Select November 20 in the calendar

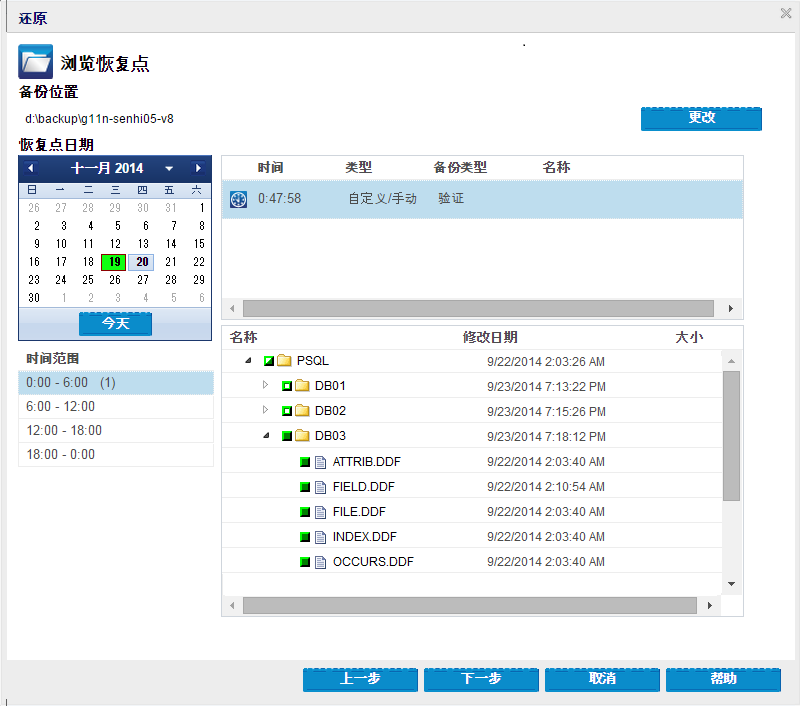tap(143, 262)
